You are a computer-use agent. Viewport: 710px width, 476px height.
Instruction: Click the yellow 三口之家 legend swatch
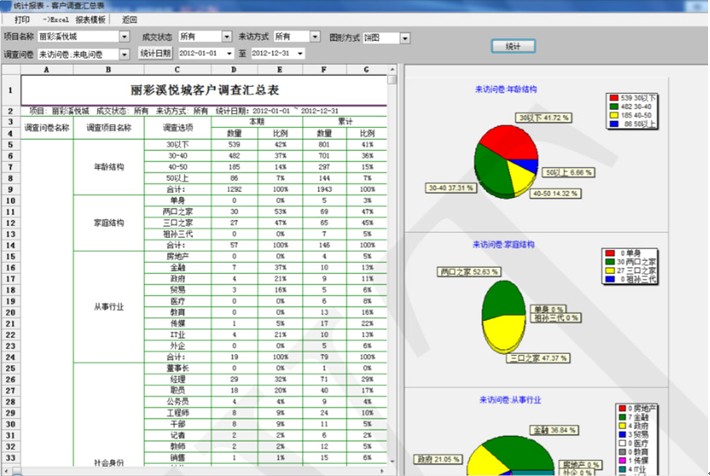(x=610, y=270)
